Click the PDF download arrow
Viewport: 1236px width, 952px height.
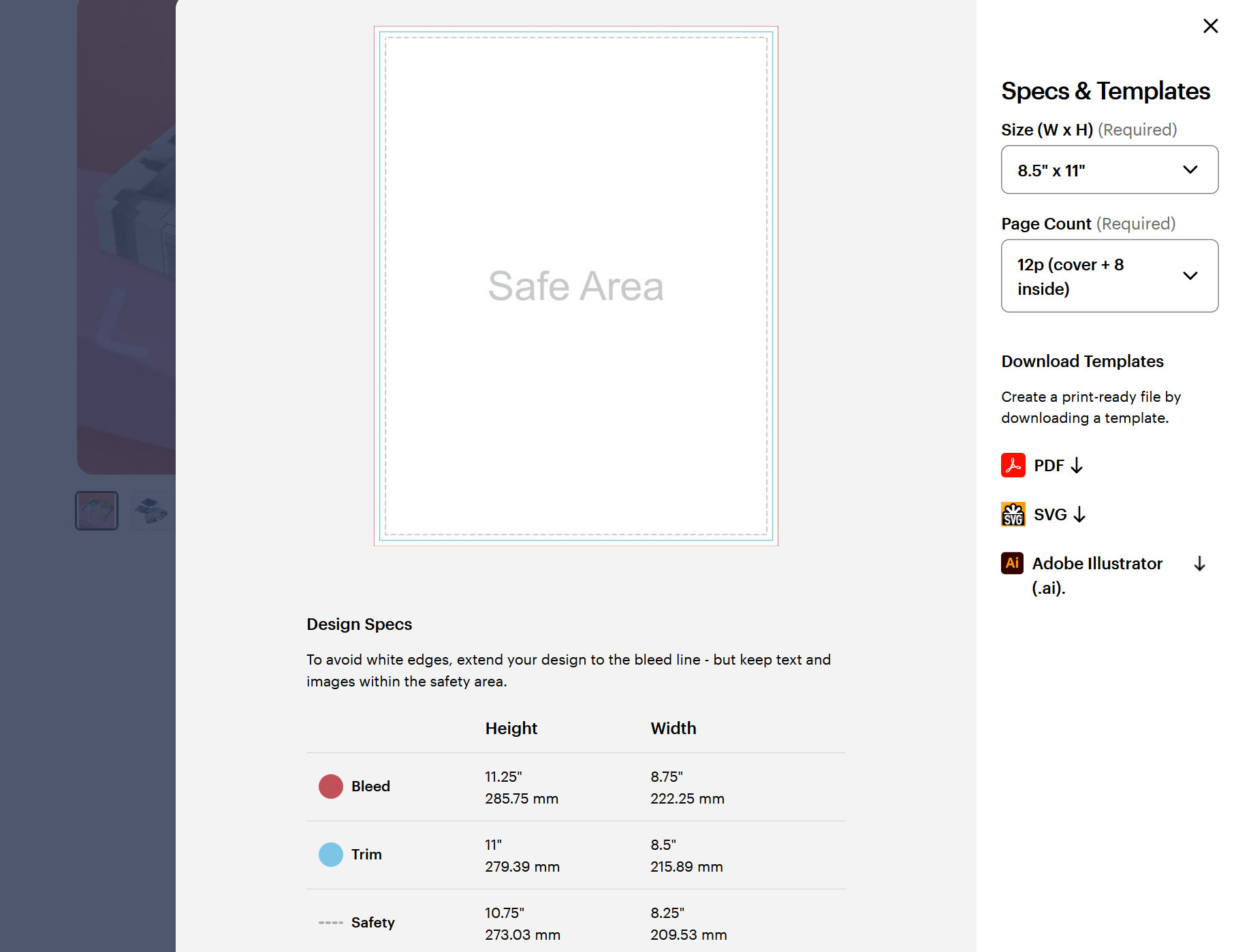click(1077, 466)
